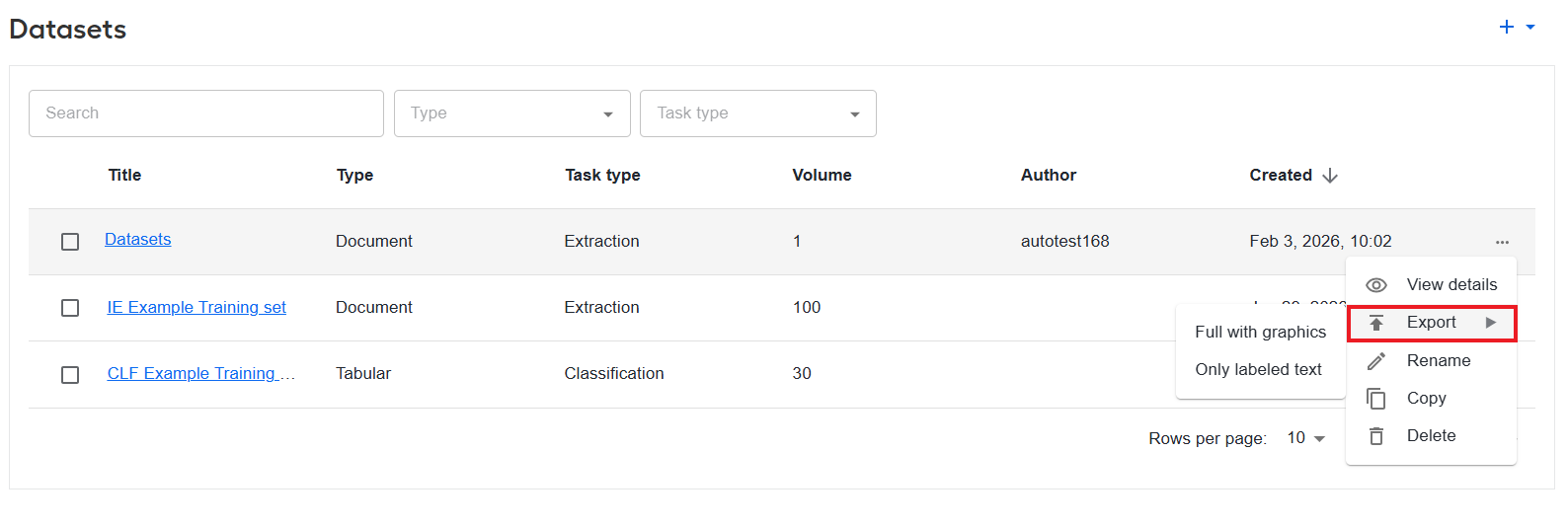Open the Rows per page dropdown
Screen dimensions: 1568x527
click(1305, 438)
